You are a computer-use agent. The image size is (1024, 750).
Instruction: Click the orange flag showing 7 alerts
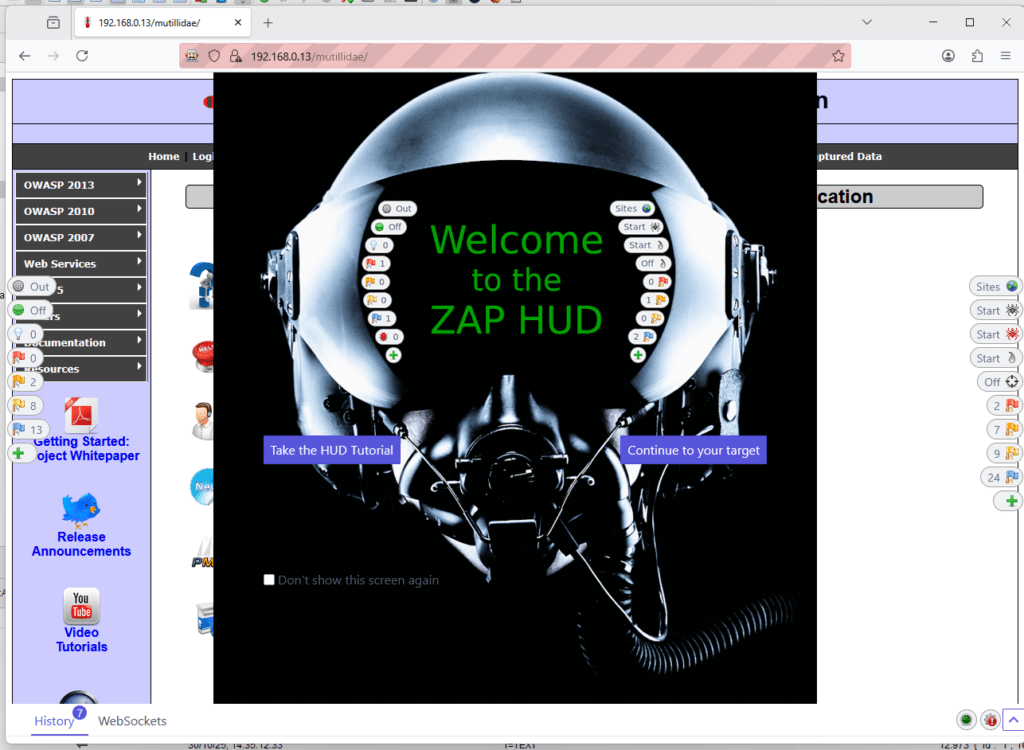1003,430
